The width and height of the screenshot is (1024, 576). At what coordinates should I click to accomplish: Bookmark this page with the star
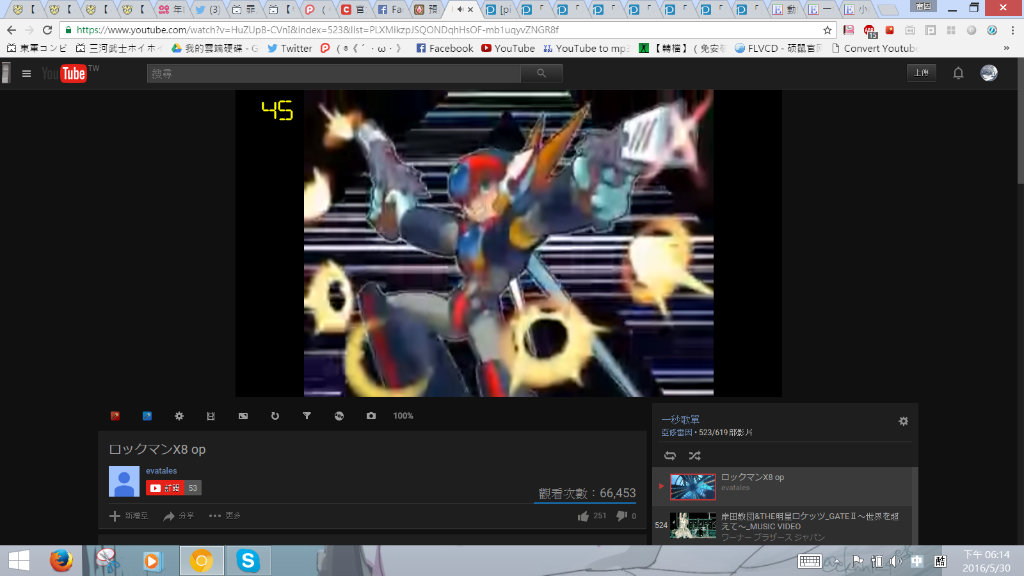point(827,30)
